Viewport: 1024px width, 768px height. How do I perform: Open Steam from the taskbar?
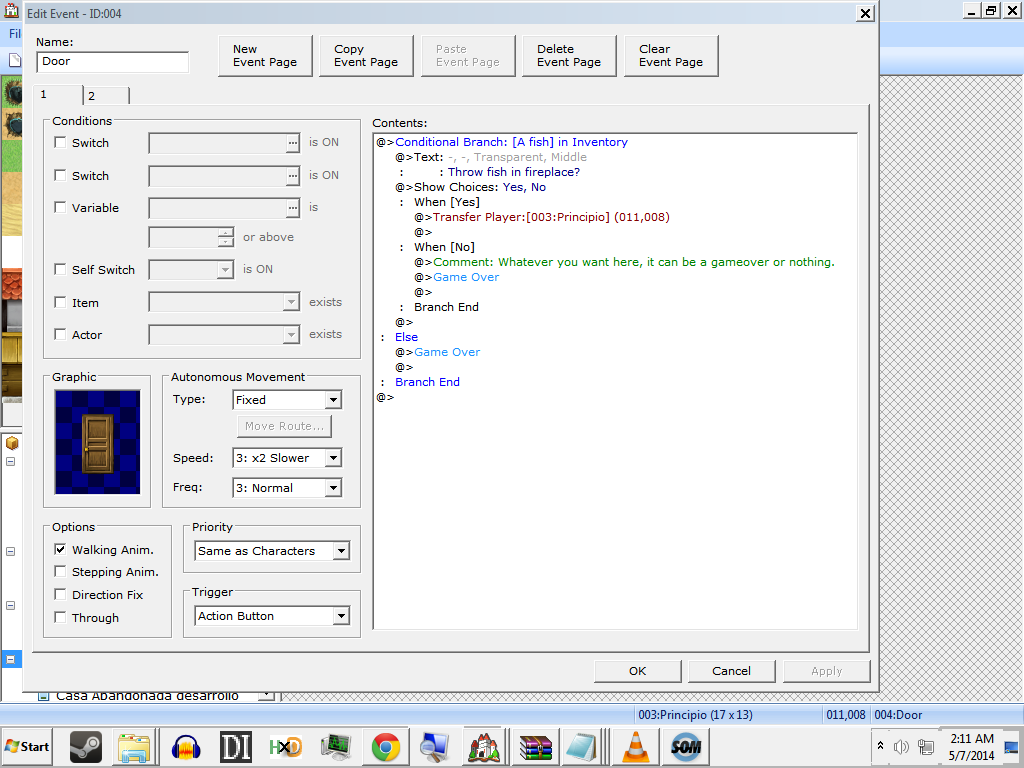85,746
